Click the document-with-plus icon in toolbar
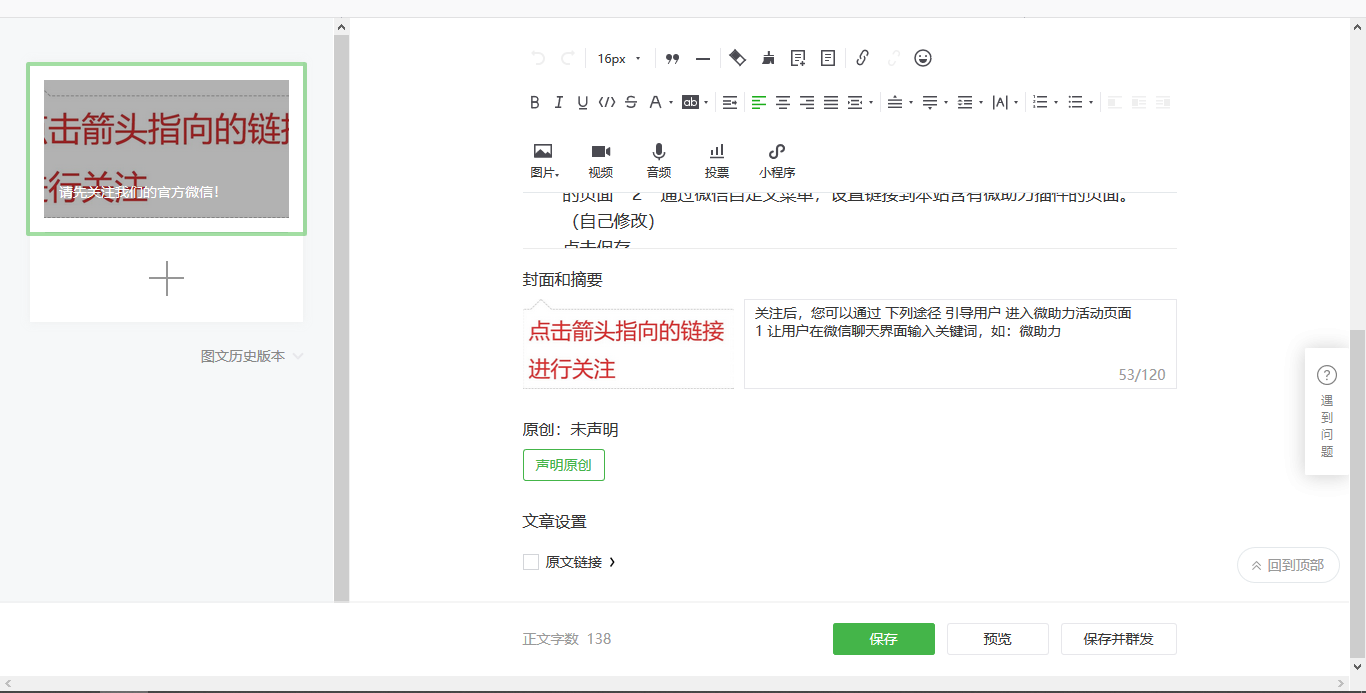Viewport: 1366px width, 693px height. pos(798,58)
